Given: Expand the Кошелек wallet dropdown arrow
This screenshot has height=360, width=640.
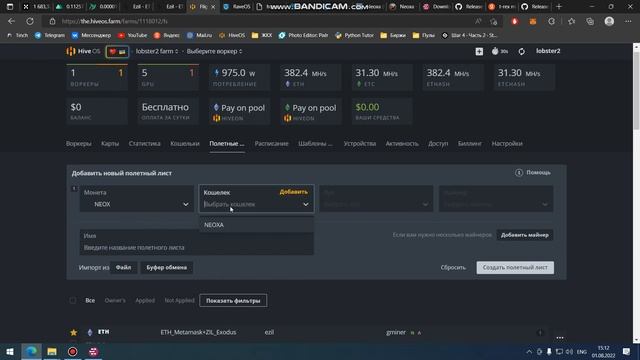Looking at the screenshot, I should pyautogui.click(x=306, y=204).
